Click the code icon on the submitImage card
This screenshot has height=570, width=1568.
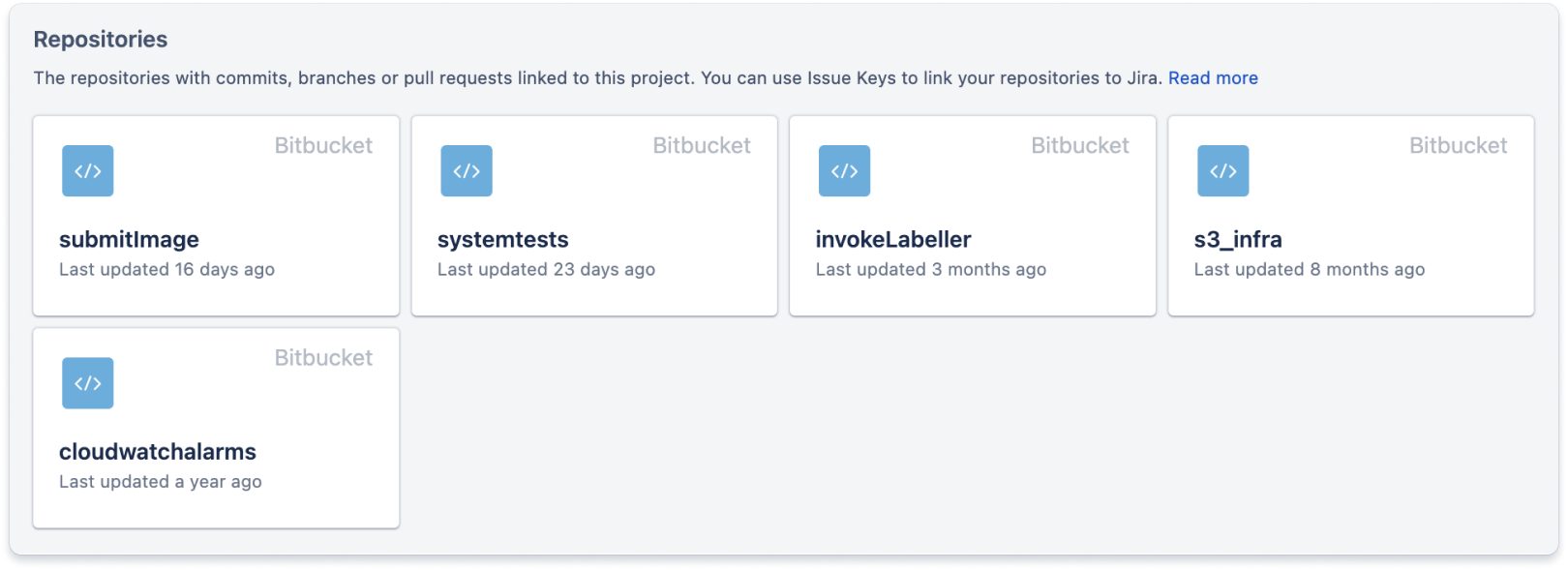[x=86, y=170]
